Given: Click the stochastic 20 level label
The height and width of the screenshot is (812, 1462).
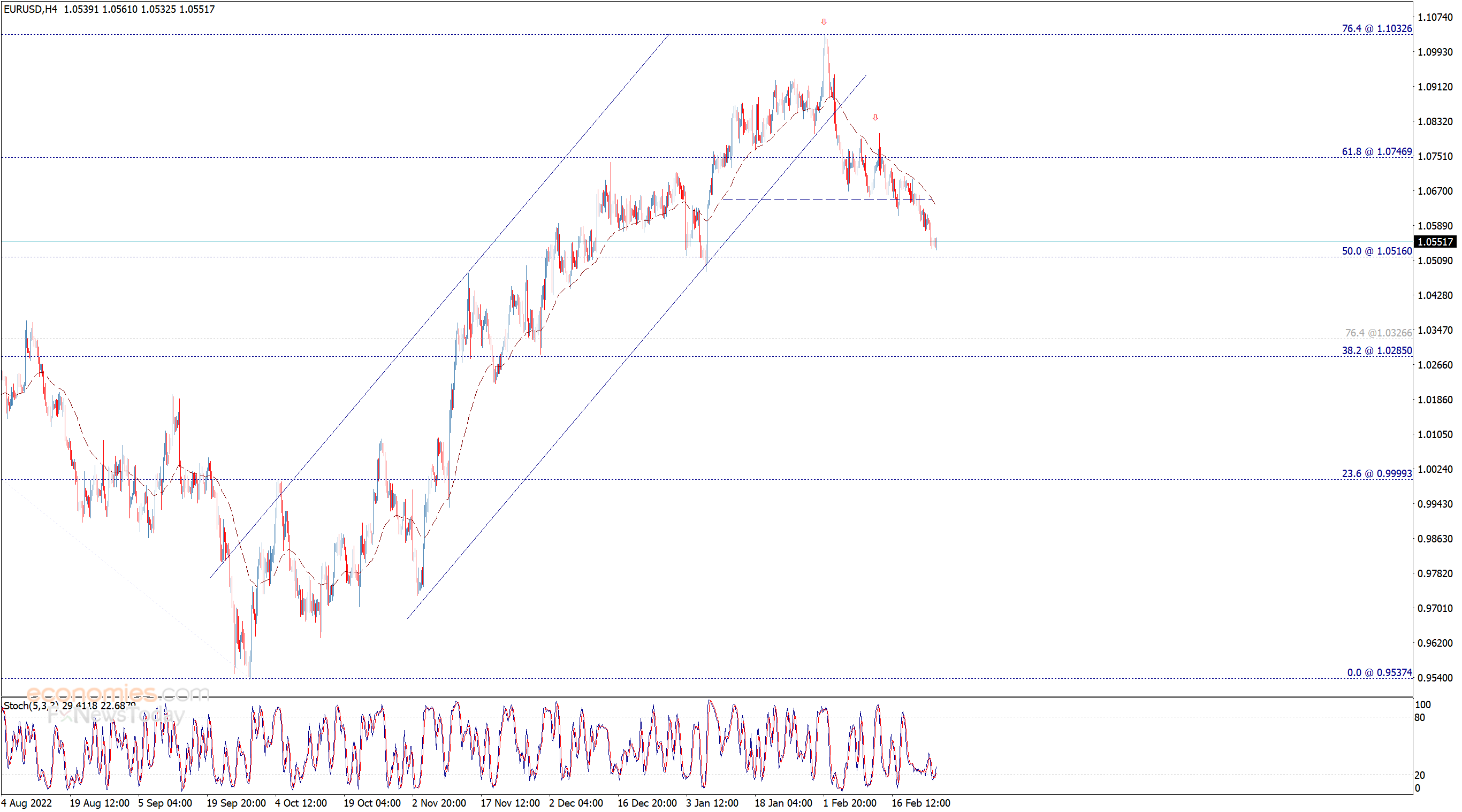Looking at the screenshot, I should tap(1419, 776).
